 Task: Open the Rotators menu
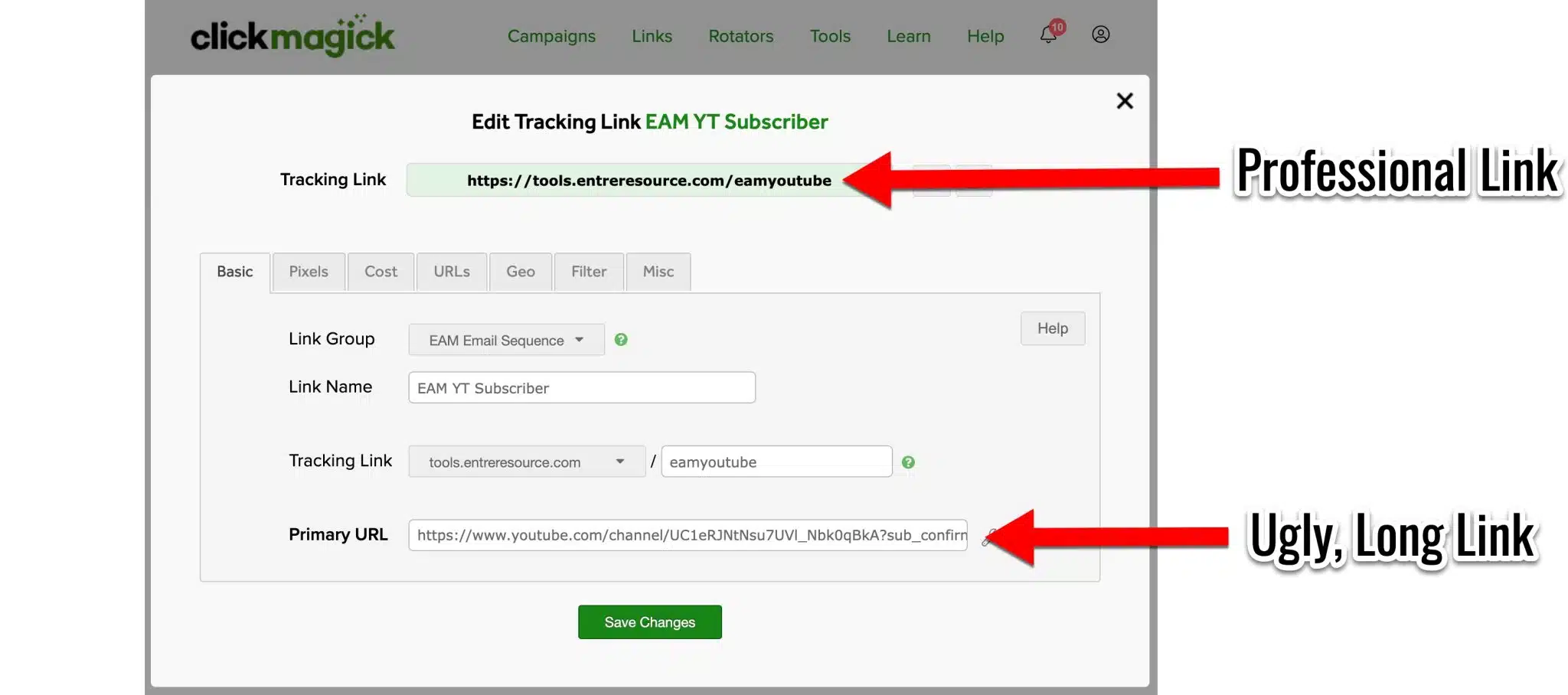coord(740,36)
